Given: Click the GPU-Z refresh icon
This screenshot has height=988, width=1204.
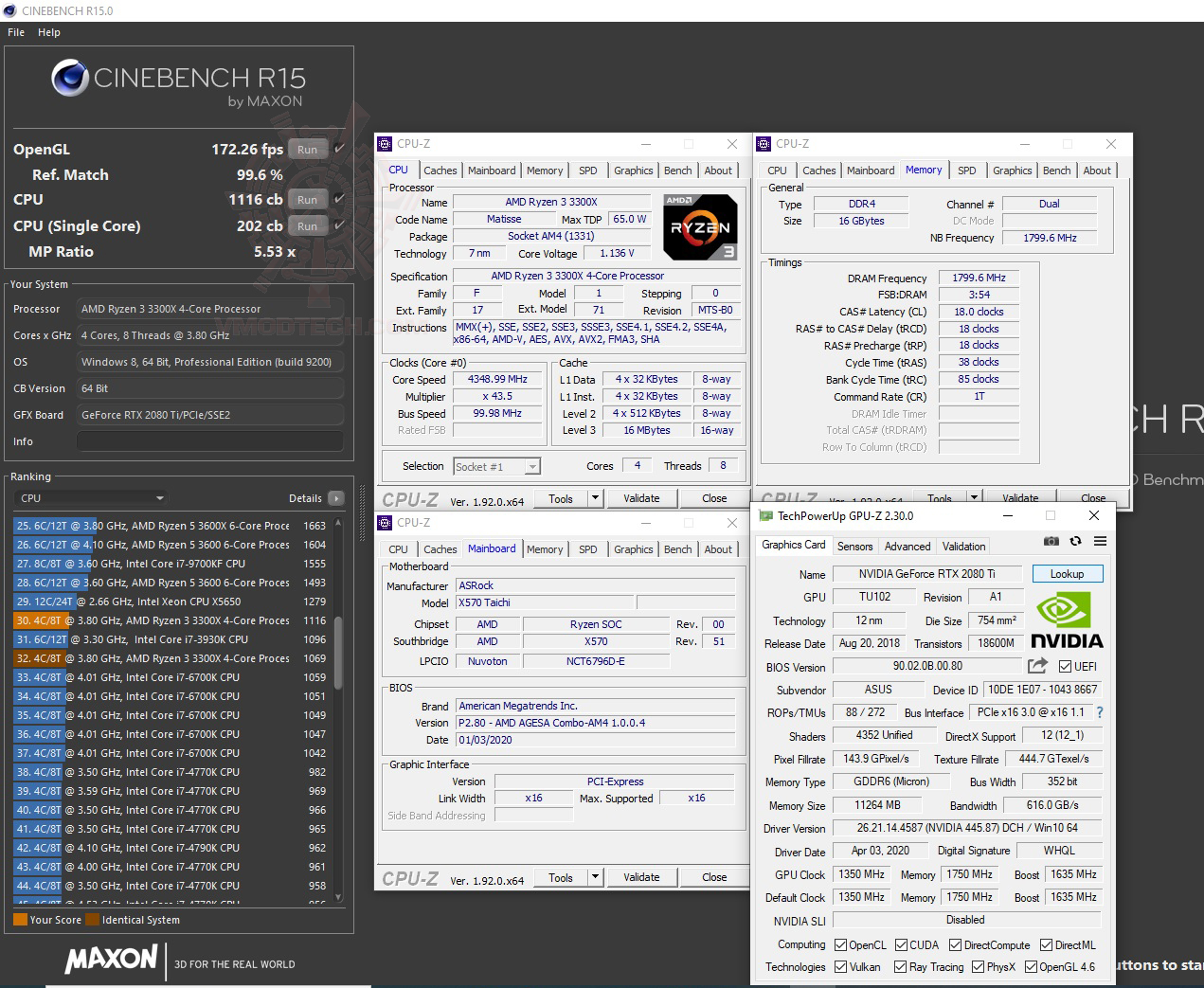Looking at the screenshot, I should 1075,541.
